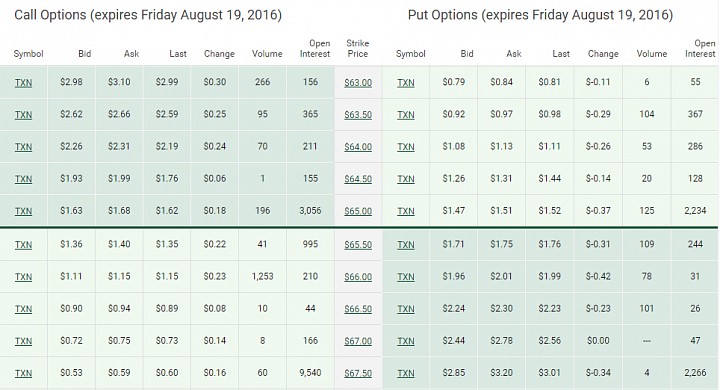Select the $67.00 strike price link
The height and width of the screenshot is (390, 720).
[358, 341]
